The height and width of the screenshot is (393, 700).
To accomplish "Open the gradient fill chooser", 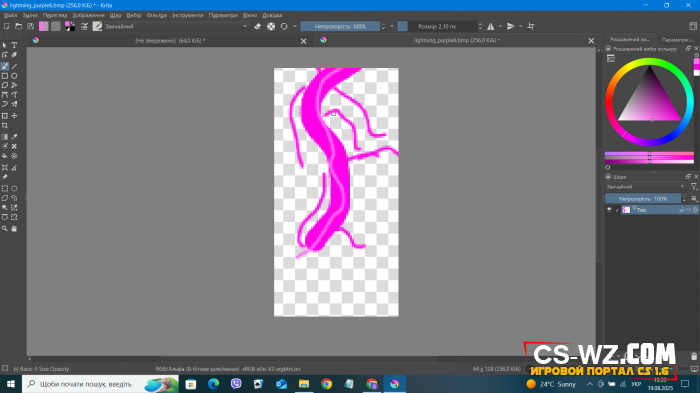I will click(44, 26).
